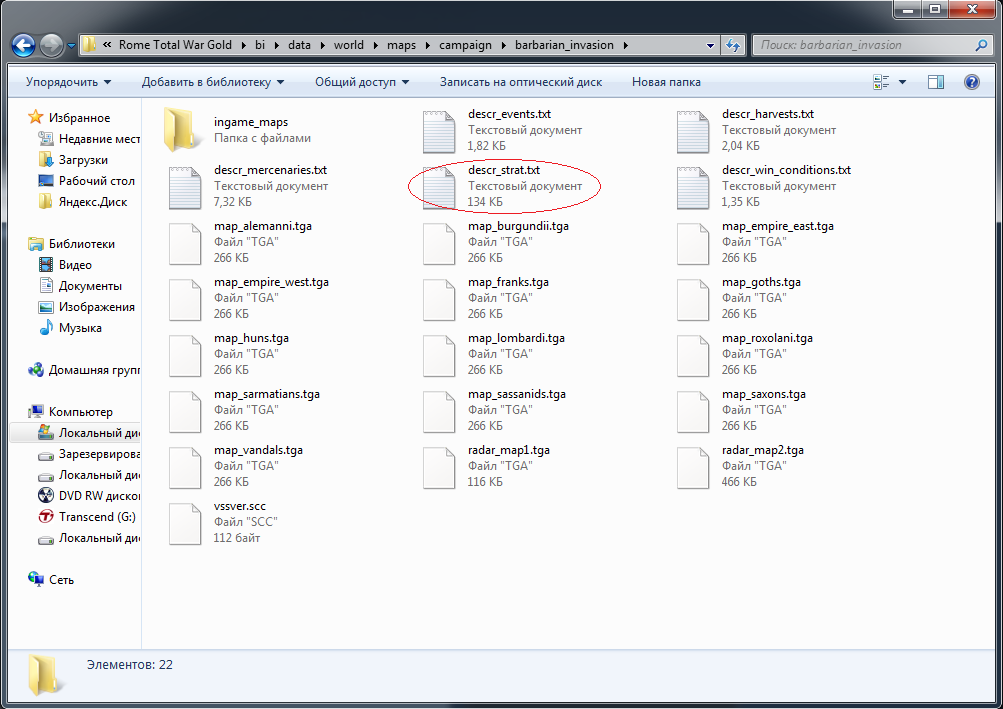Select the map_empire_west.tga file icon

(x=185, y=299)
